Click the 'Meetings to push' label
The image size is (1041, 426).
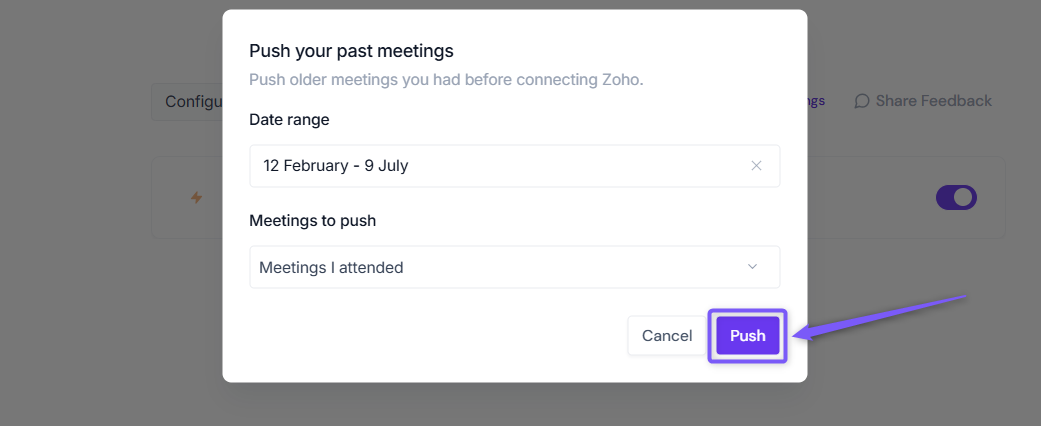(313, 220)
